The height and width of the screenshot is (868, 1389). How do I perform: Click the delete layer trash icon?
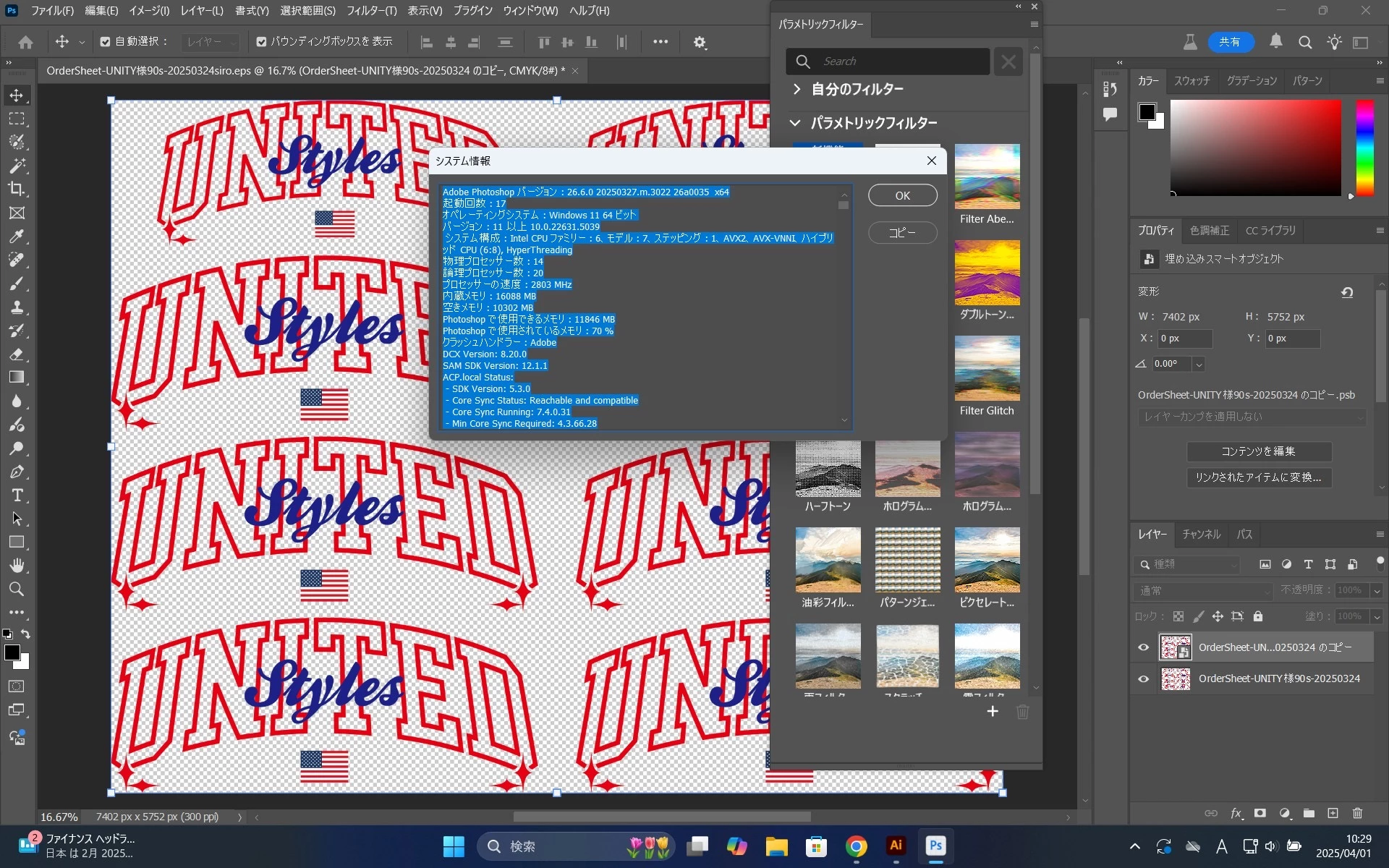(x=1357, y=813)
